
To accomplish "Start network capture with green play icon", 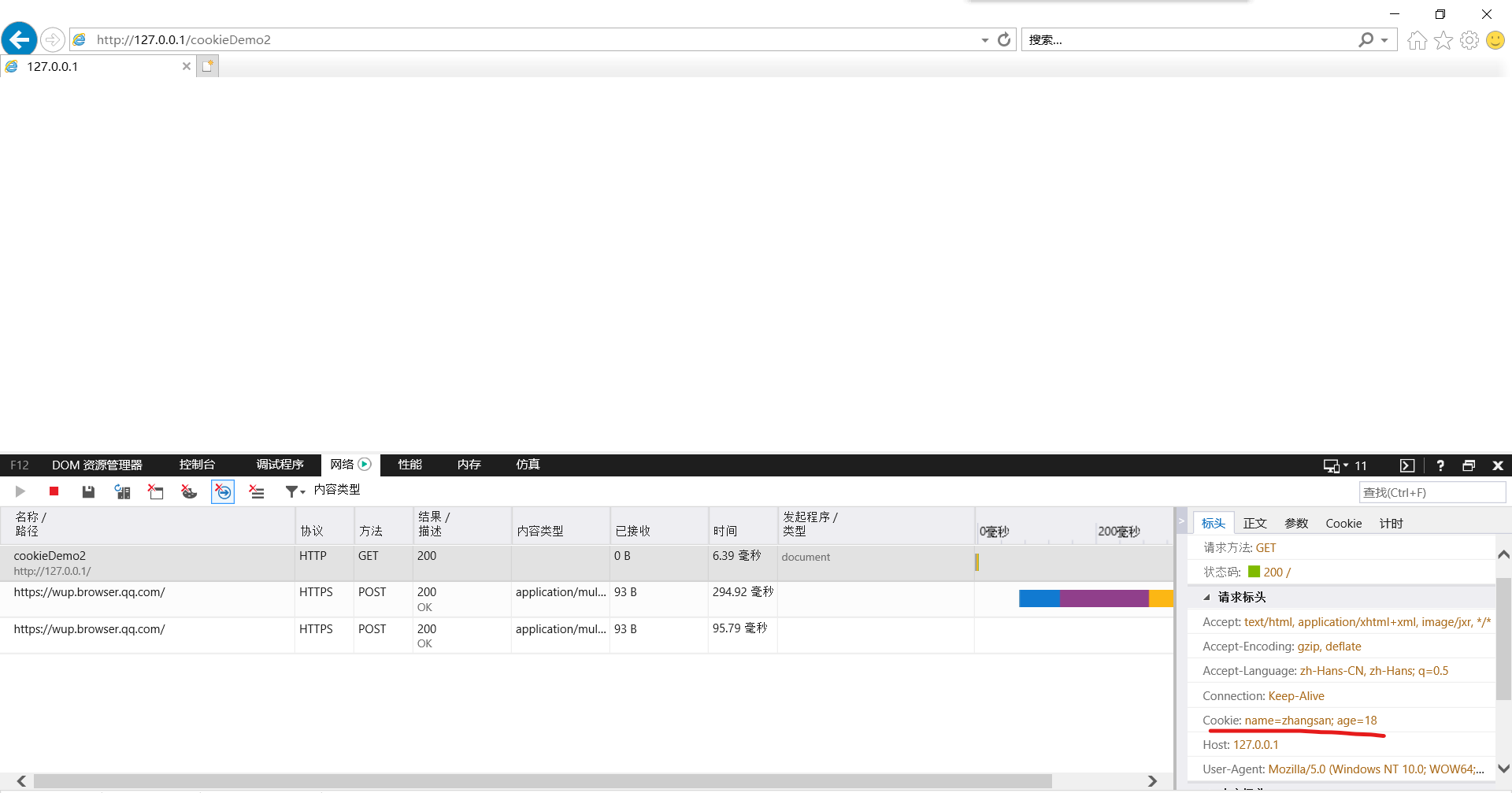I will pos(20,491).
